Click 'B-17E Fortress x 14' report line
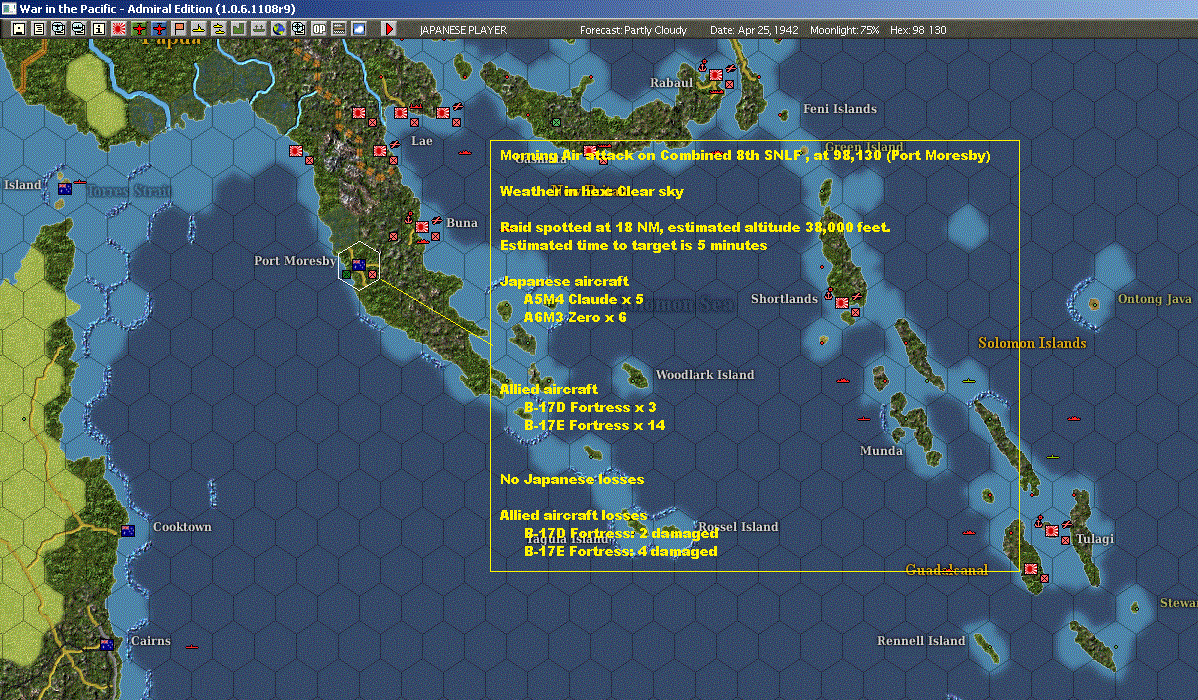Image resolution: width=1198 pixels, height=700 pixels. tap(594, 425)
